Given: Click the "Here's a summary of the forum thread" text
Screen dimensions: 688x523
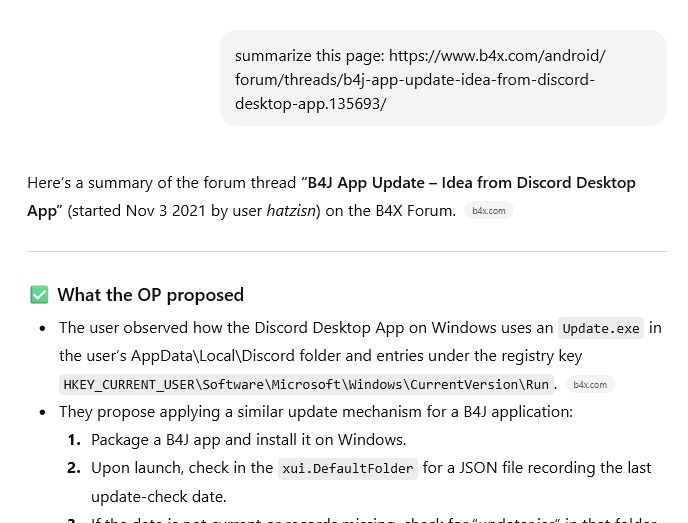Looking at the screenshot, I should pos(161,183).
